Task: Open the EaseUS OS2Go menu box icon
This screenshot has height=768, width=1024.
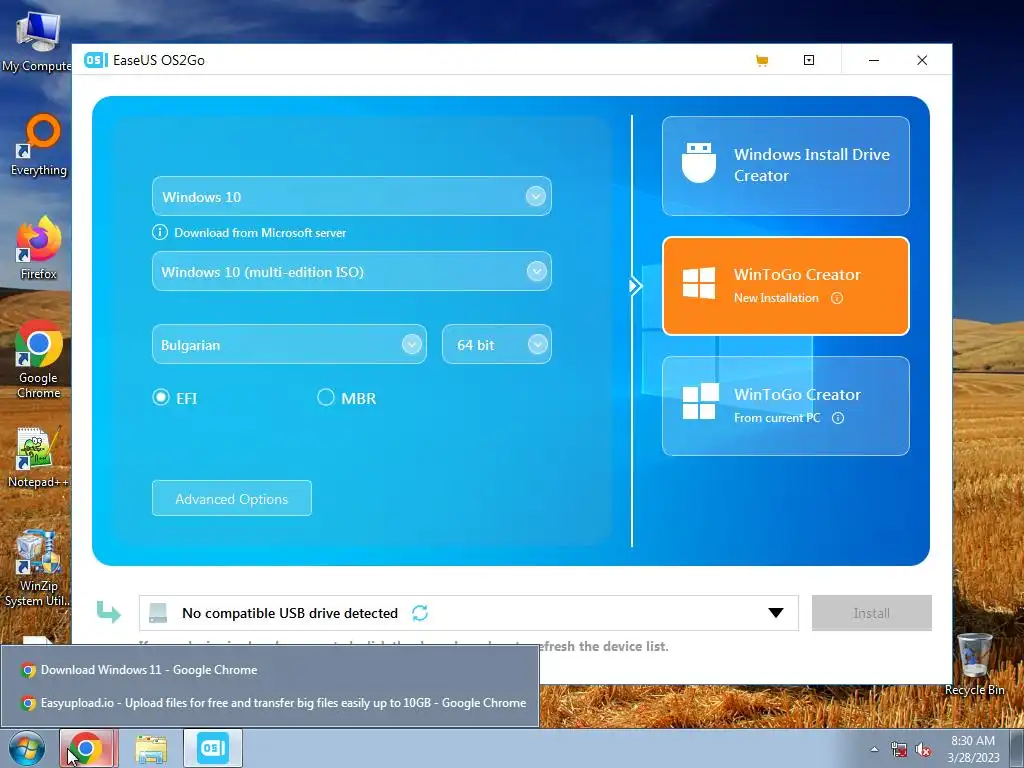Action: (808, 60)
